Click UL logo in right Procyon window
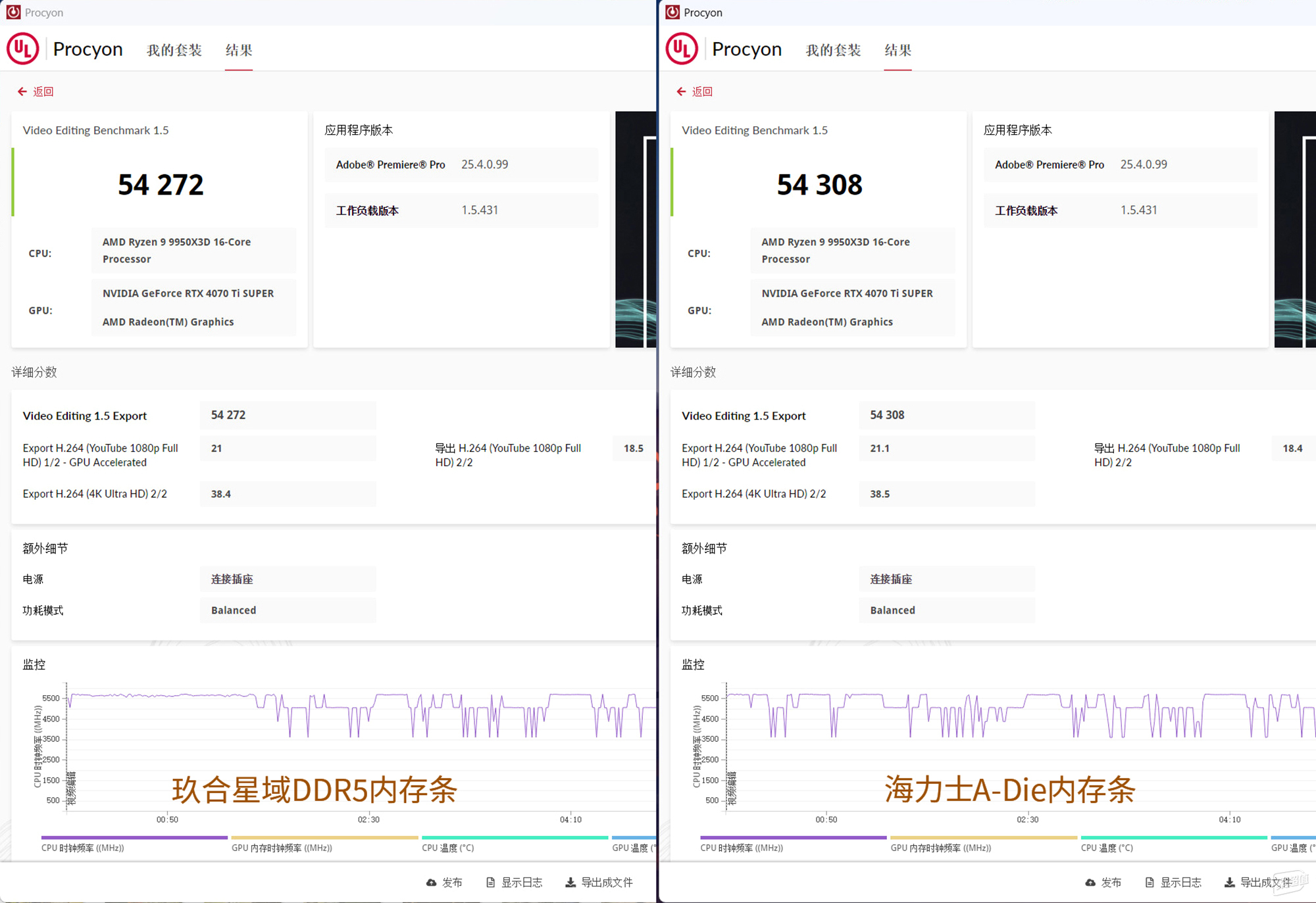This screenshot has width=1316, height=903. click(x=682, y=49)
